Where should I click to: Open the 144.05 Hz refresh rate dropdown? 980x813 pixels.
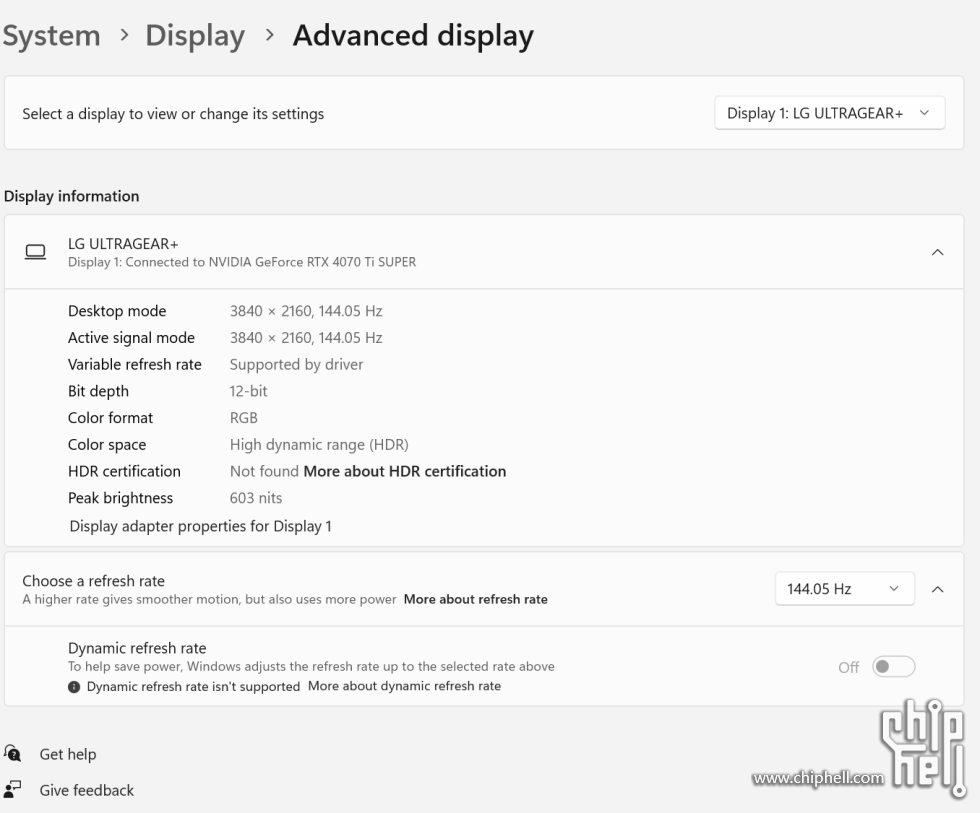coord(844,589)
